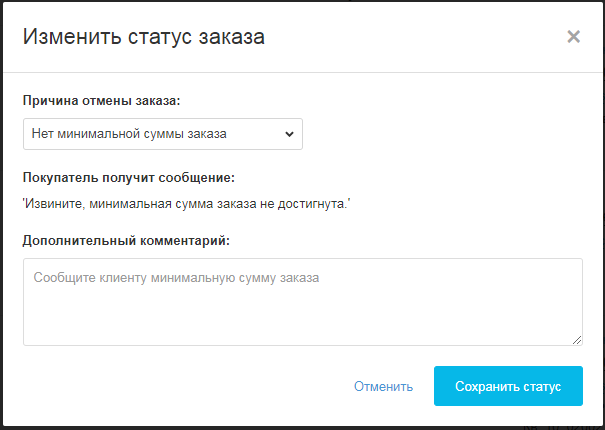The image size is (605, 430).
Task: Click the 'Причина отмены заказа:' label
Action: (102, 100)
